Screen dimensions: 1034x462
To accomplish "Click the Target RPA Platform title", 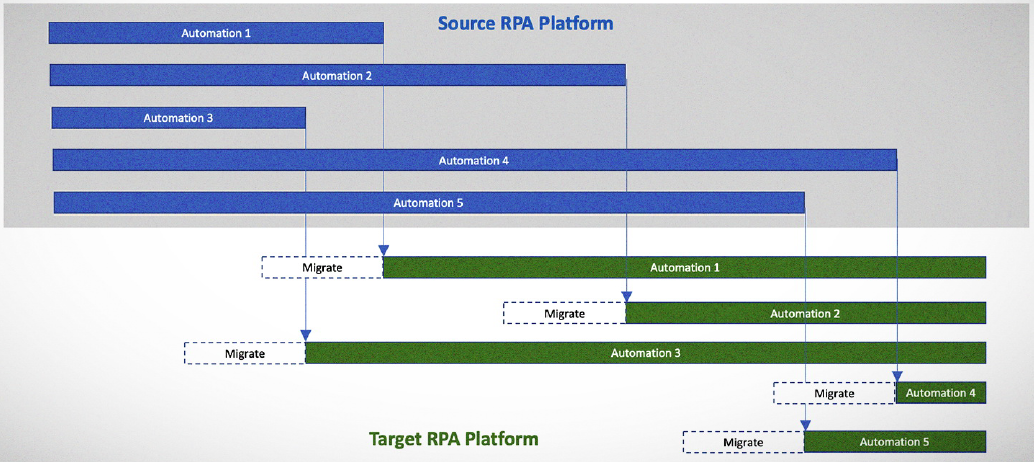I will pyautogui.click(x=453, y=439).
